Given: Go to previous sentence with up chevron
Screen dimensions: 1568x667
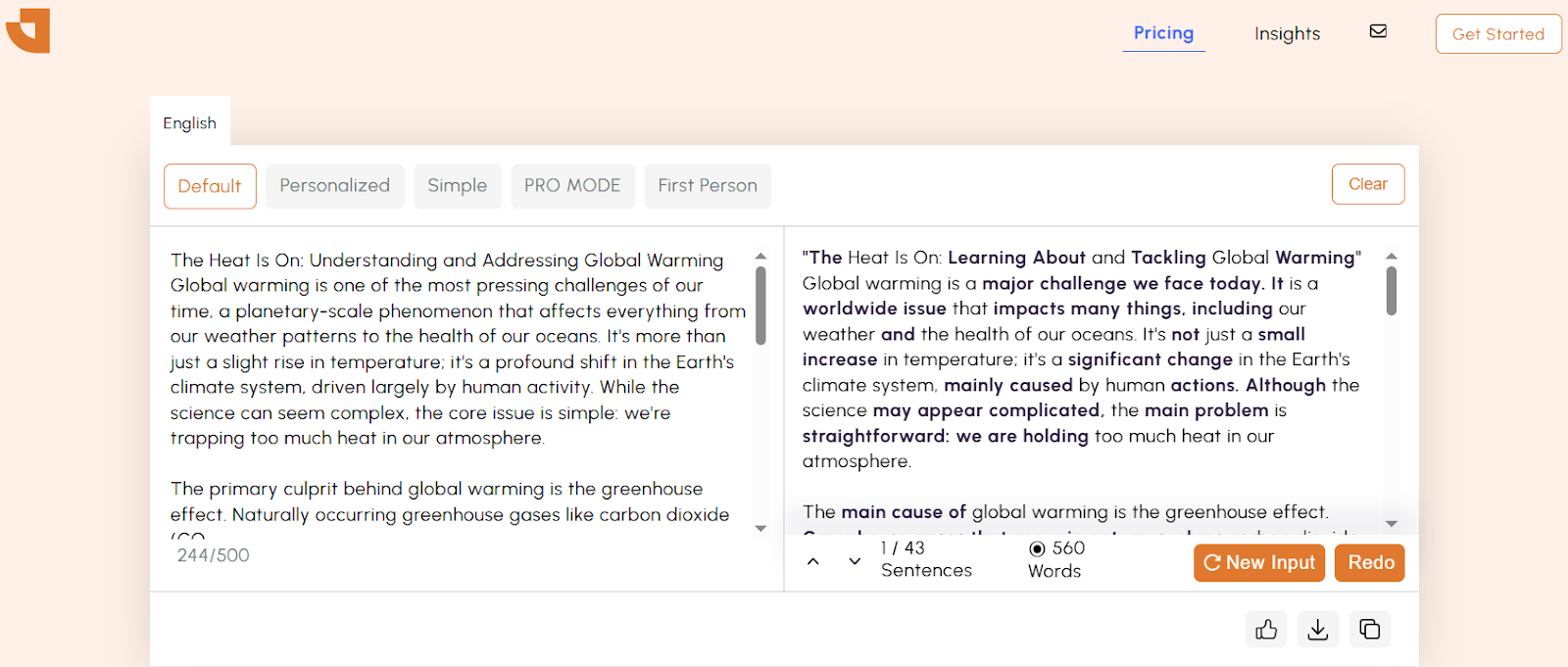Looking at the screenshot, I should 813,561.
